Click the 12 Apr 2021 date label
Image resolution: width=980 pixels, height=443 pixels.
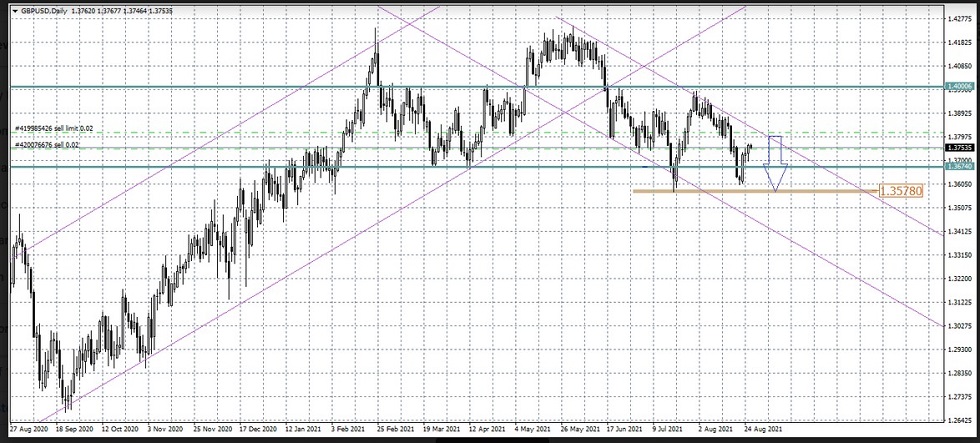tap(487, 426)
